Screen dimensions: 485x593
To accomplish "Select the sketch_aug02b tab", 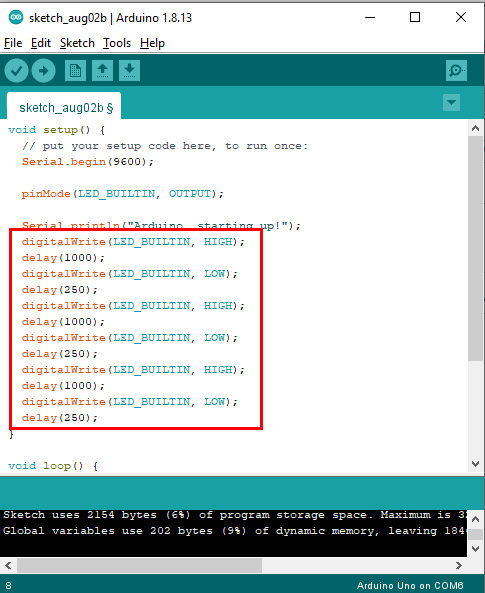I will 64,107.
